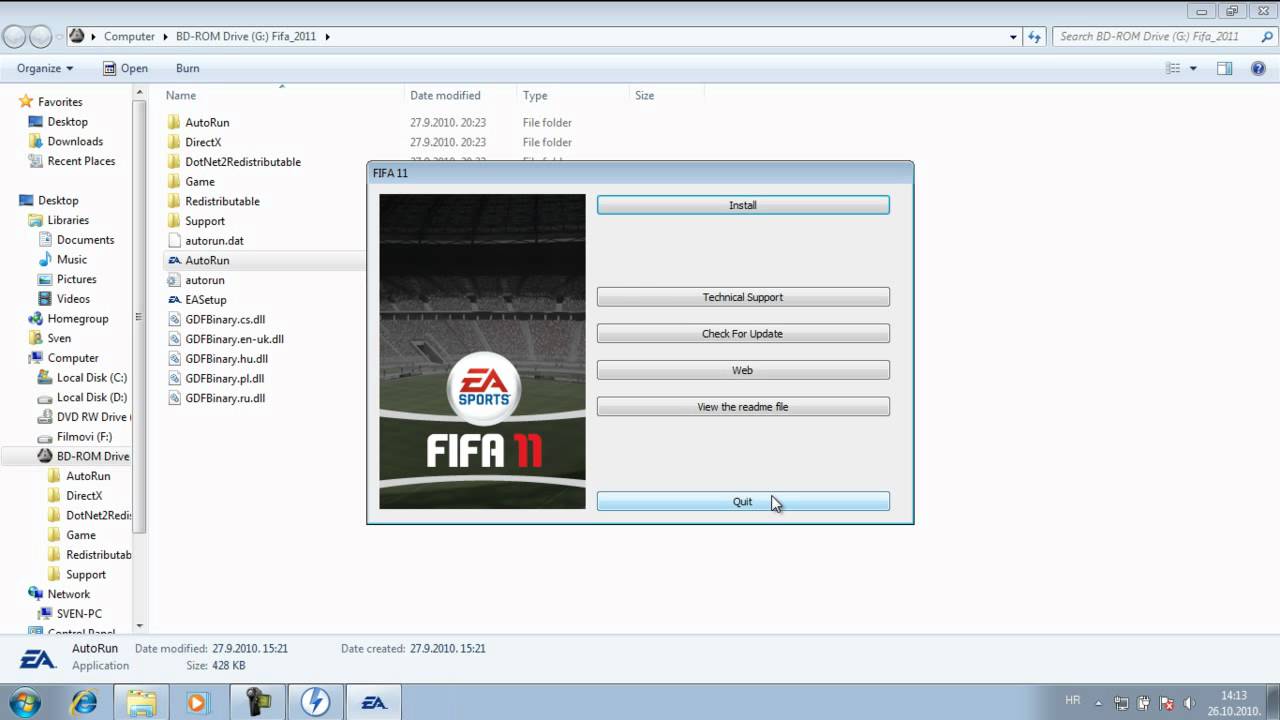Select Local Disk (C:) in navigation pane
Image resolution: width=1280 pixels, height=720 pixels.
point(91,378)
